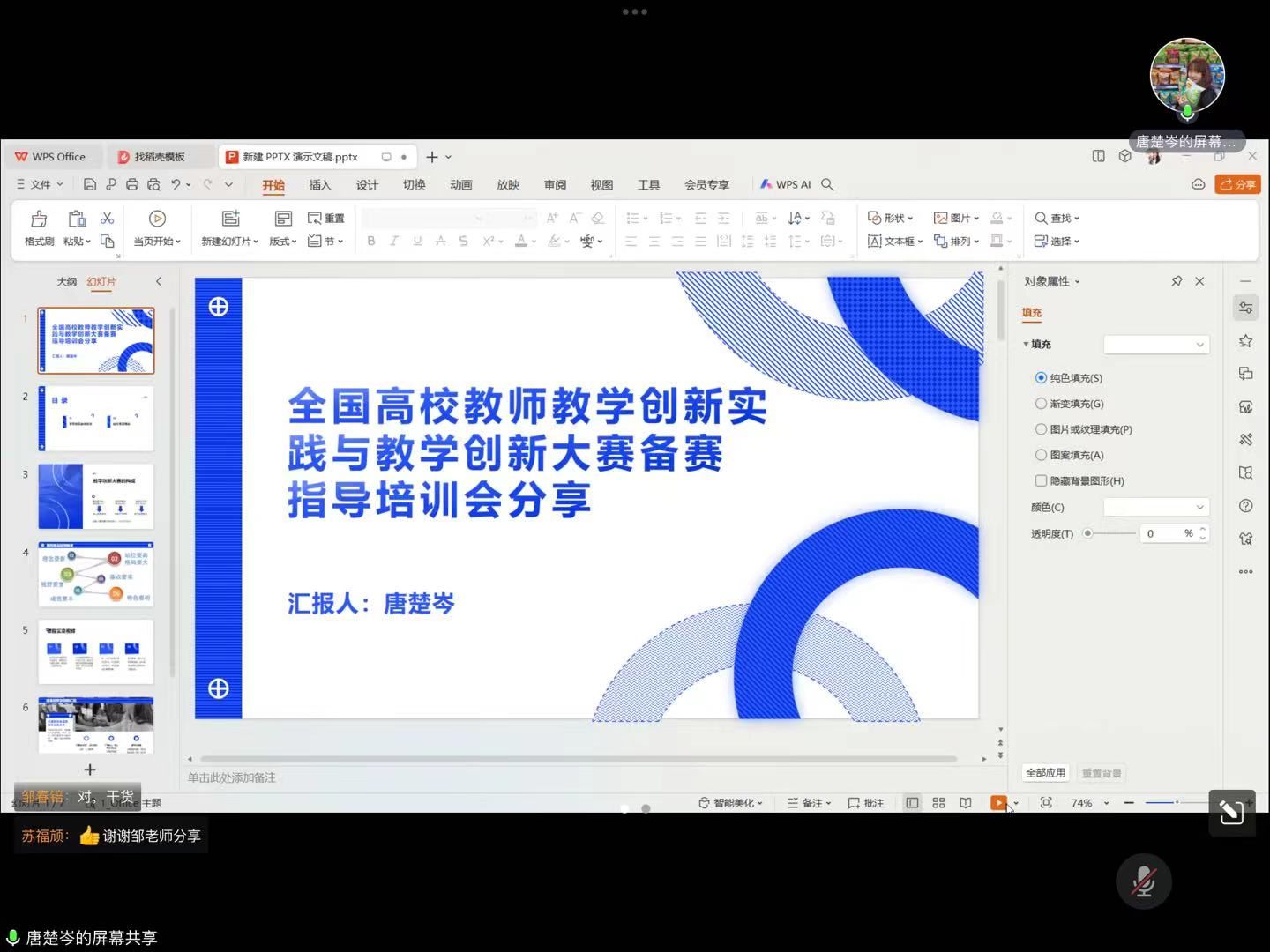Open the 形状 shapes dropdown
Screen dimensions: 1270x952
point(891,218)
